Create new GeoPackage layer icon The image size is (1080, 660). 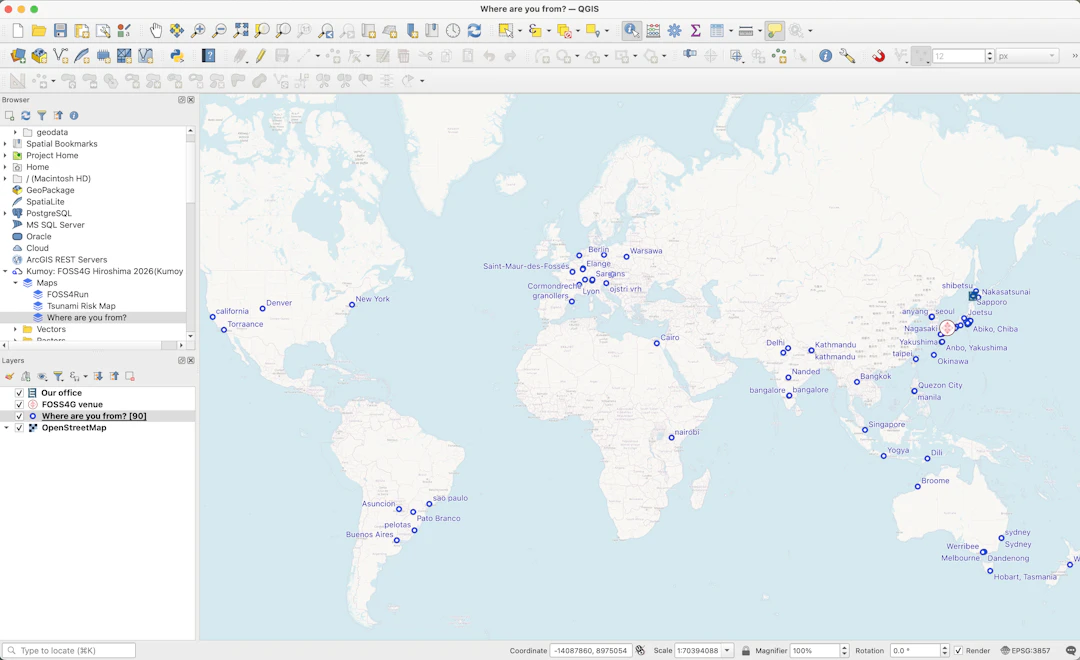(39, 56)
